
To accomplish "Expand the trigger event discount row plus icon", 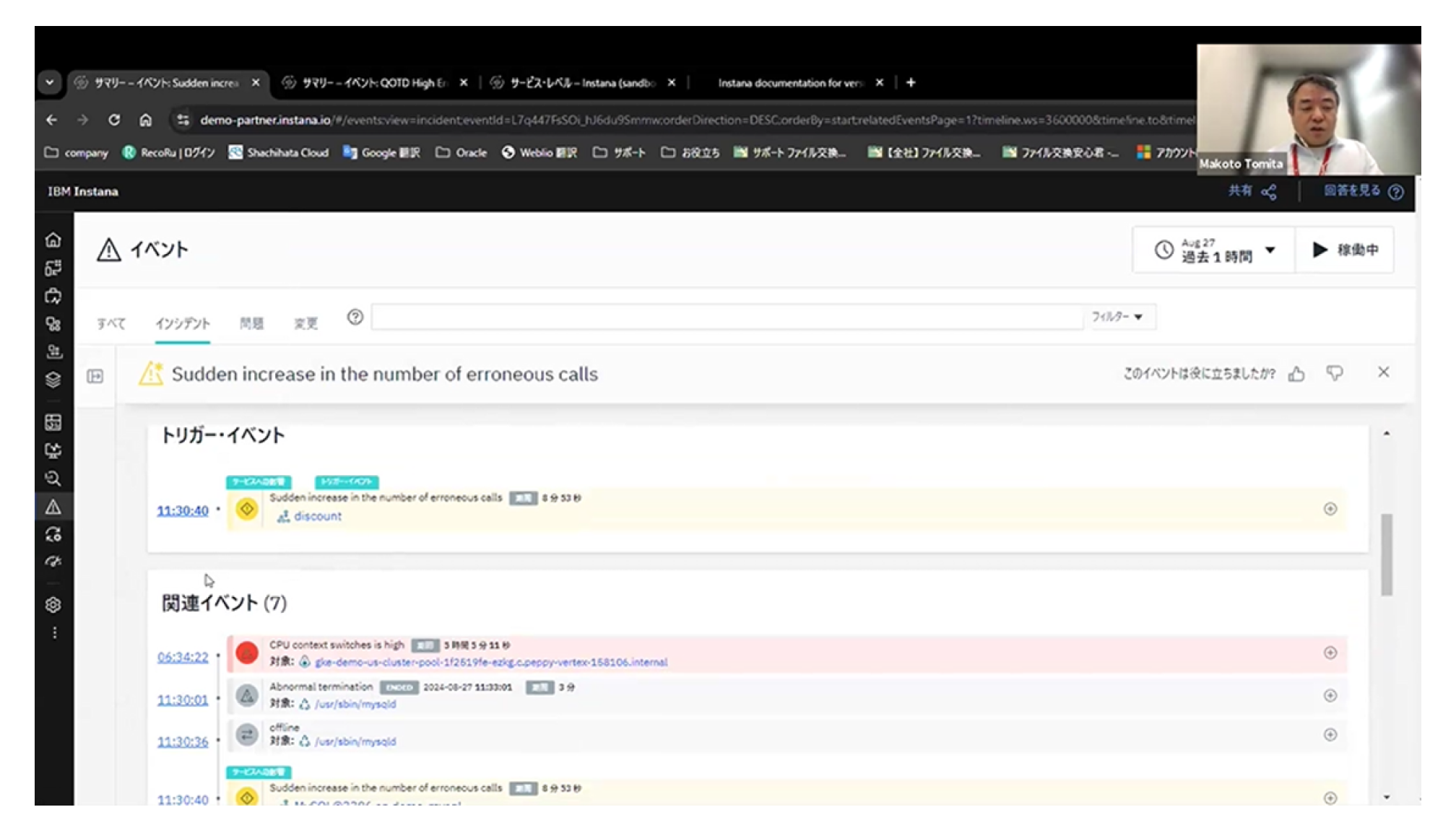I will click(x=1330, y=509).
